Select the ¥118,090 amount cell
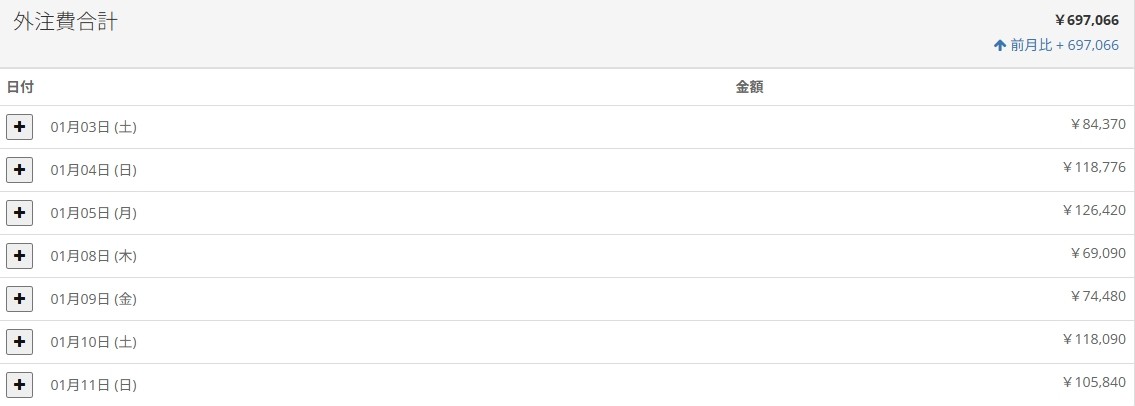The image size is (1135, 406). [1093, 340]
